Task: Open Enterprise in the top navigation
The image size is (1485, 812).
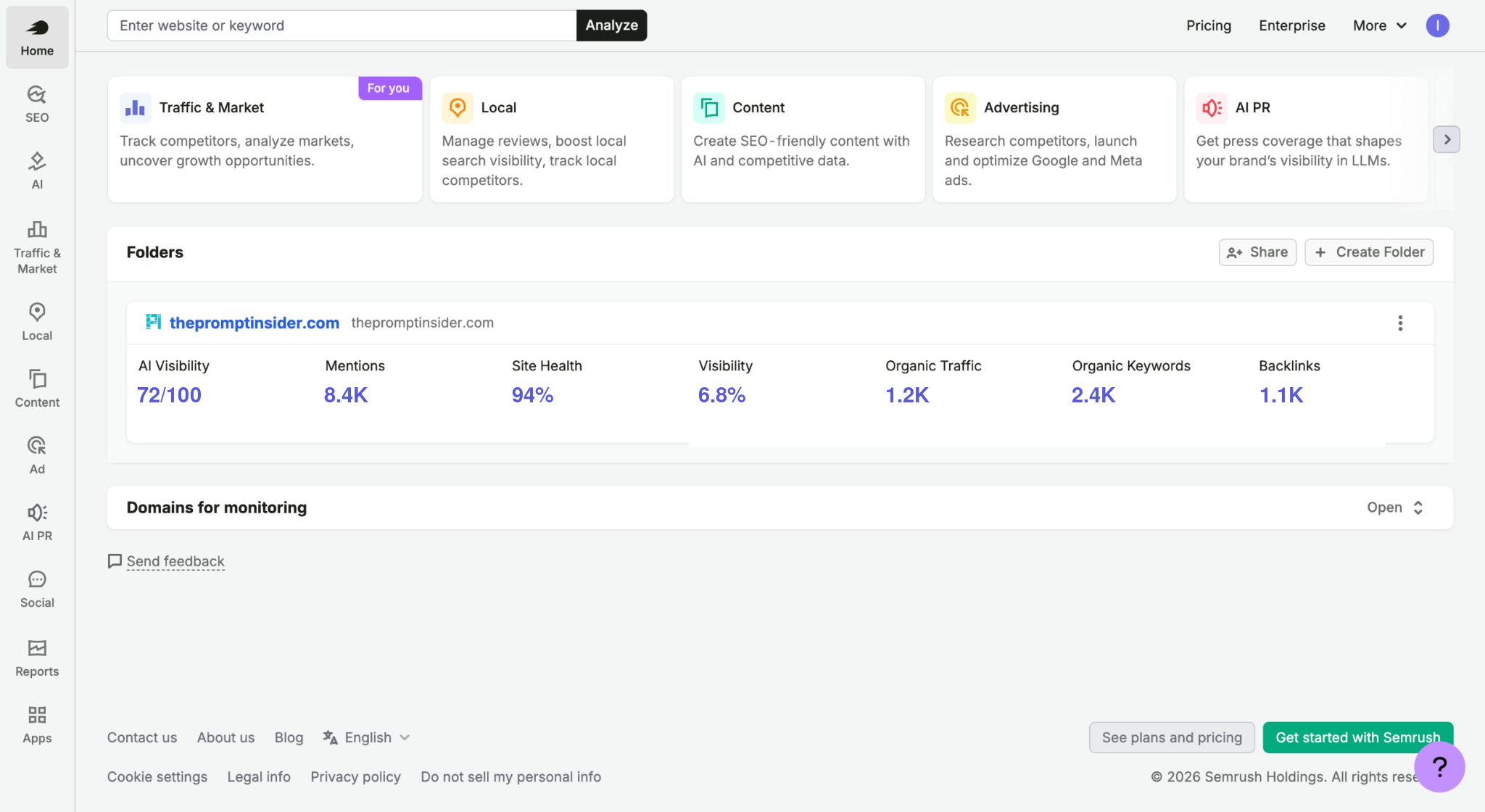Action: pos(1292,25)
